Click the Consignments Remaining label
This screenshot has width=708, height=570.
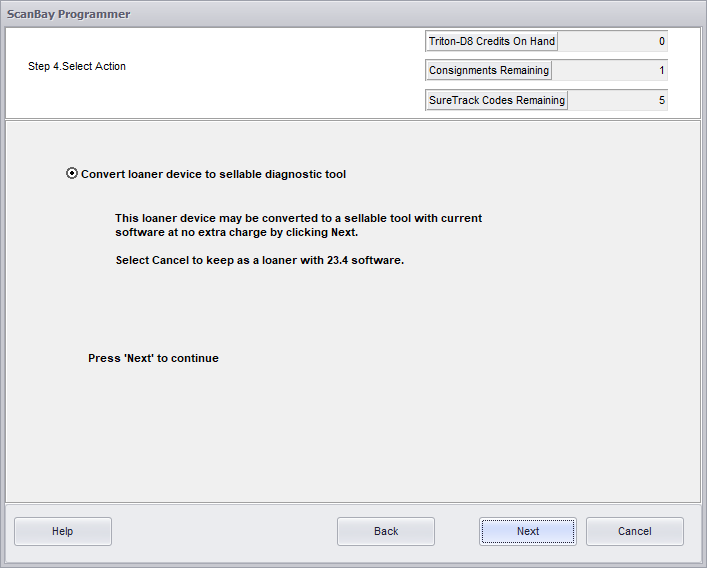488,71
